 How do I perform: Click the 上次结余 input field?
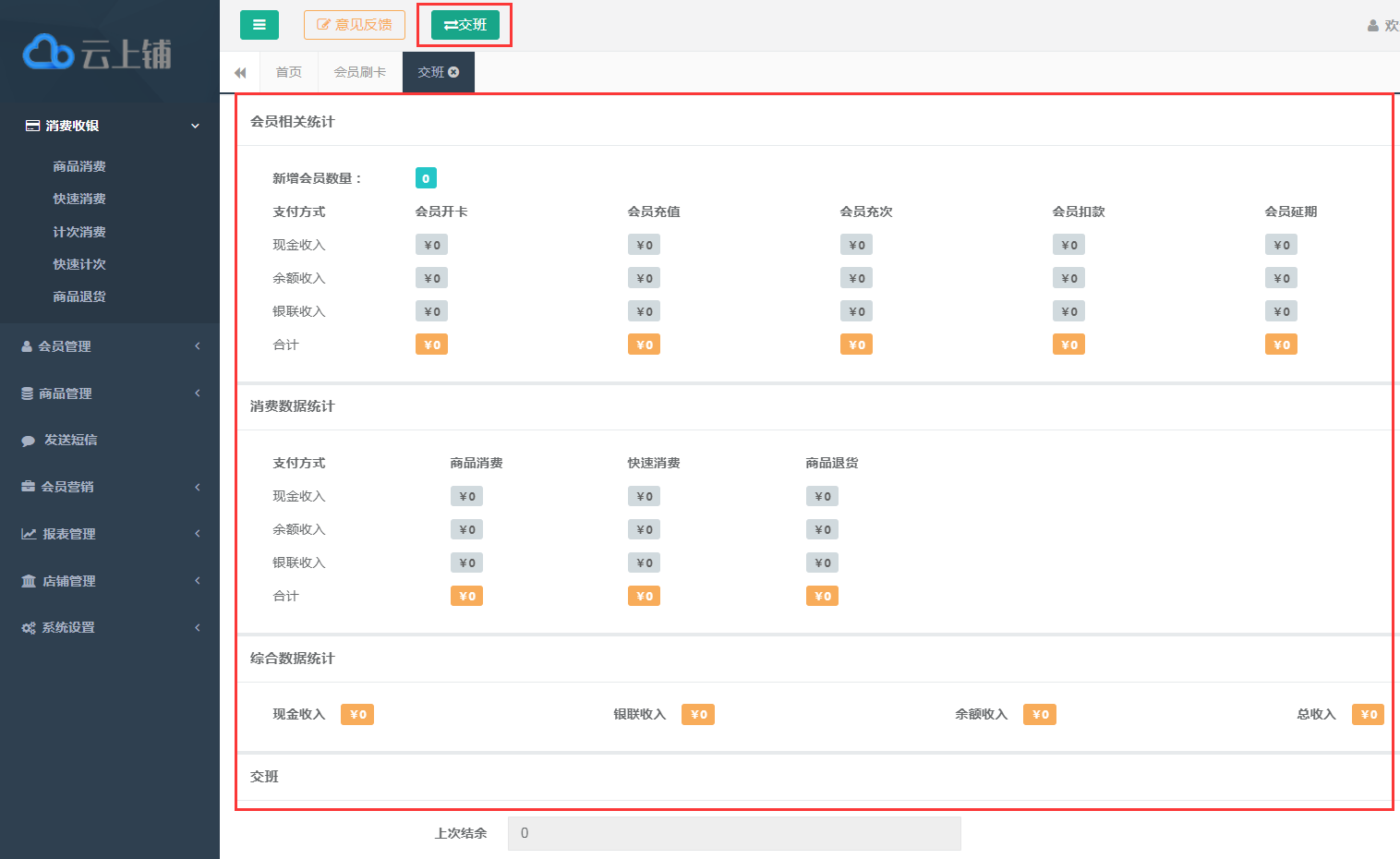point(734,833)
